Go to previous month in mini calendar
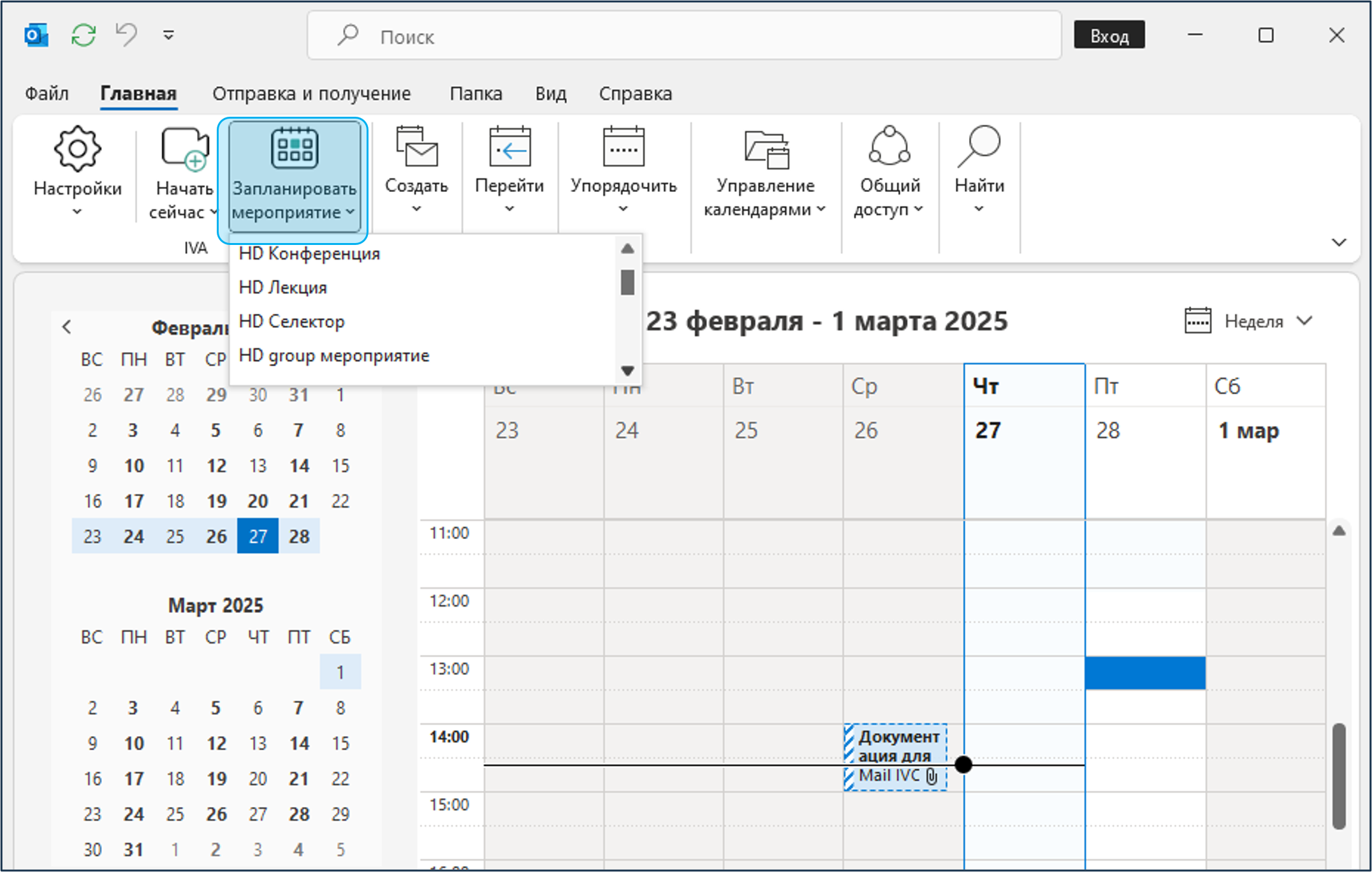Viewport: 1372px width, 872px height. click(x=67, y=327)
